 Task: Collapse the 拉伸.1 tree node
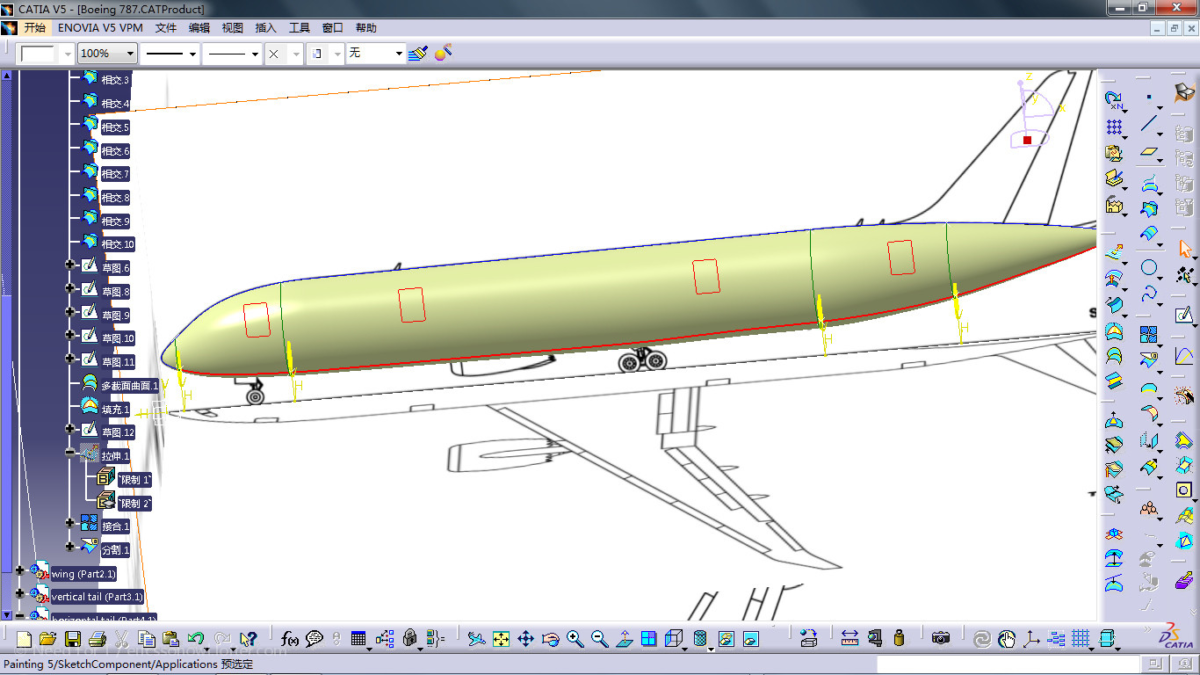70,453
